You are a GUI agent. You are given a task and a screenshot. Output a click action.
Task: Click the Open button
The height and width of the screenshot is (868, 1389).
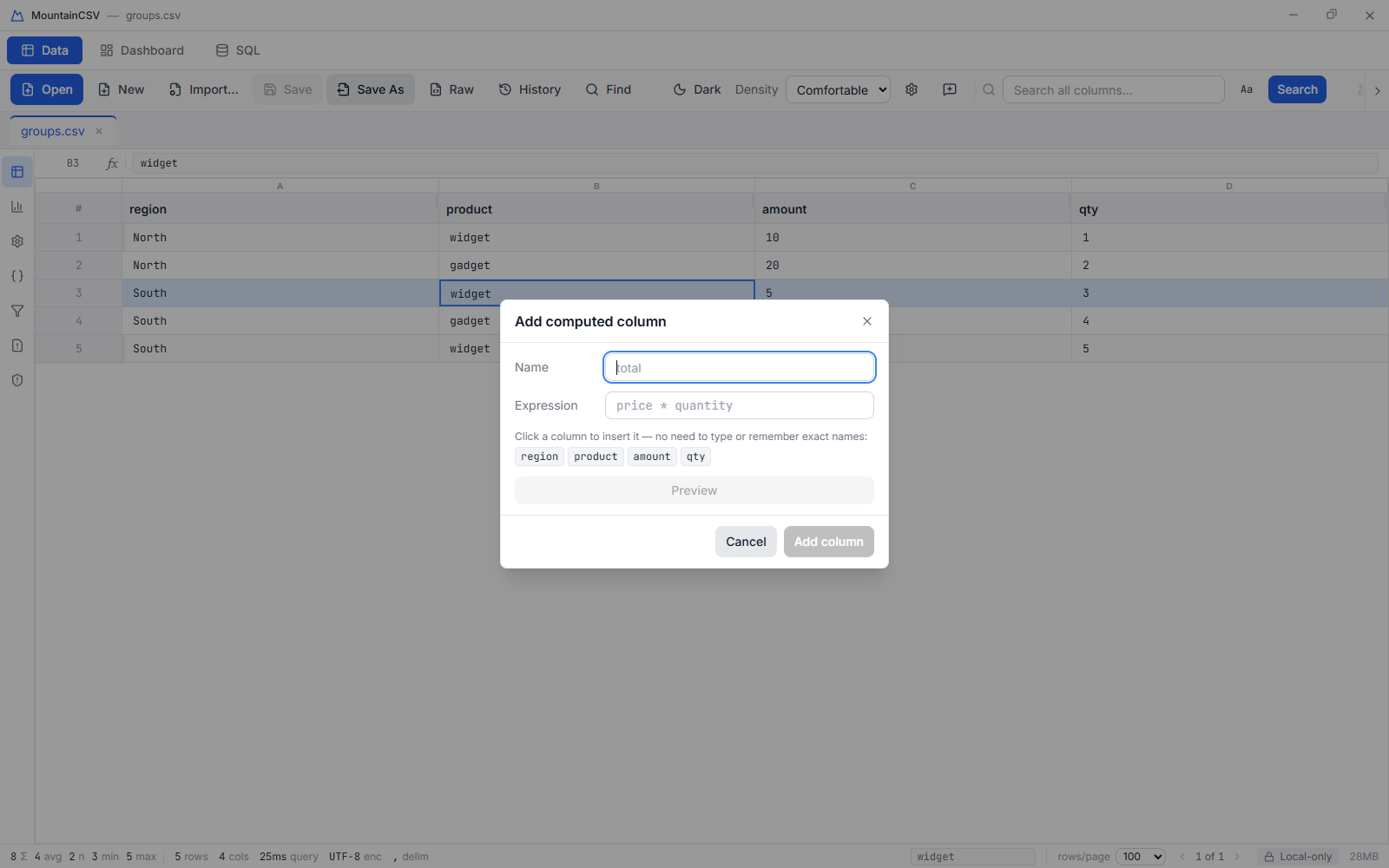click(x=47, y=89)
